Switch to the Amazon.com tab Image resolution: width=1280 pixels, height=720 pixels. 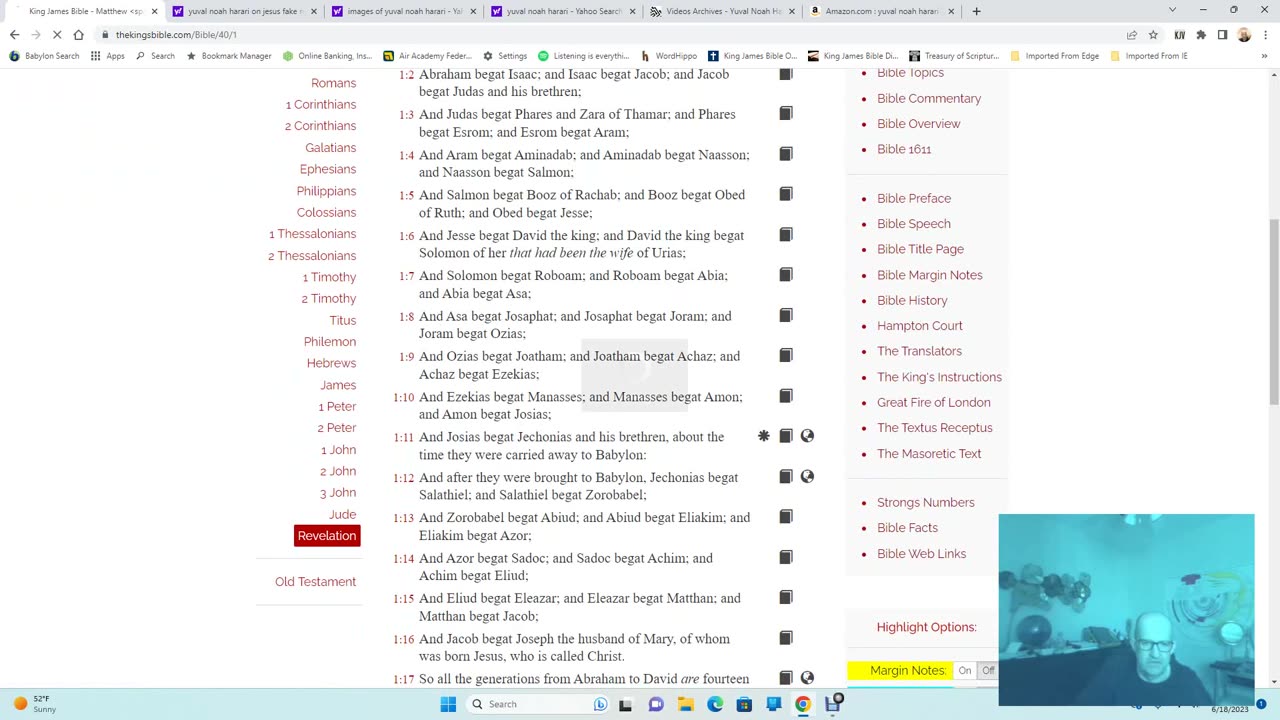click(882, 11)
